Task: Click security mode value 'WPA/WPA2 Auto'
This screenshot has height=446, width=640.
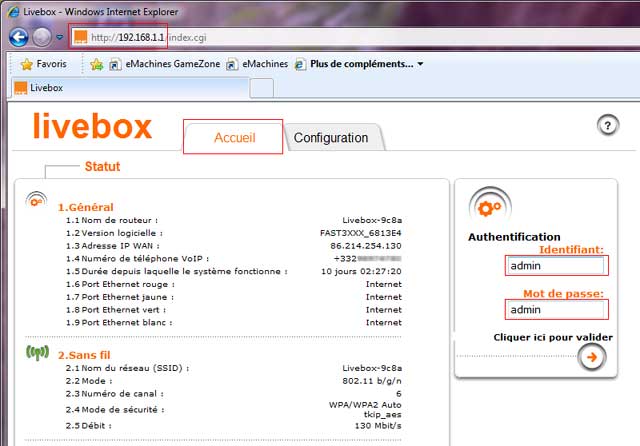Action: [x=365, y=405]
